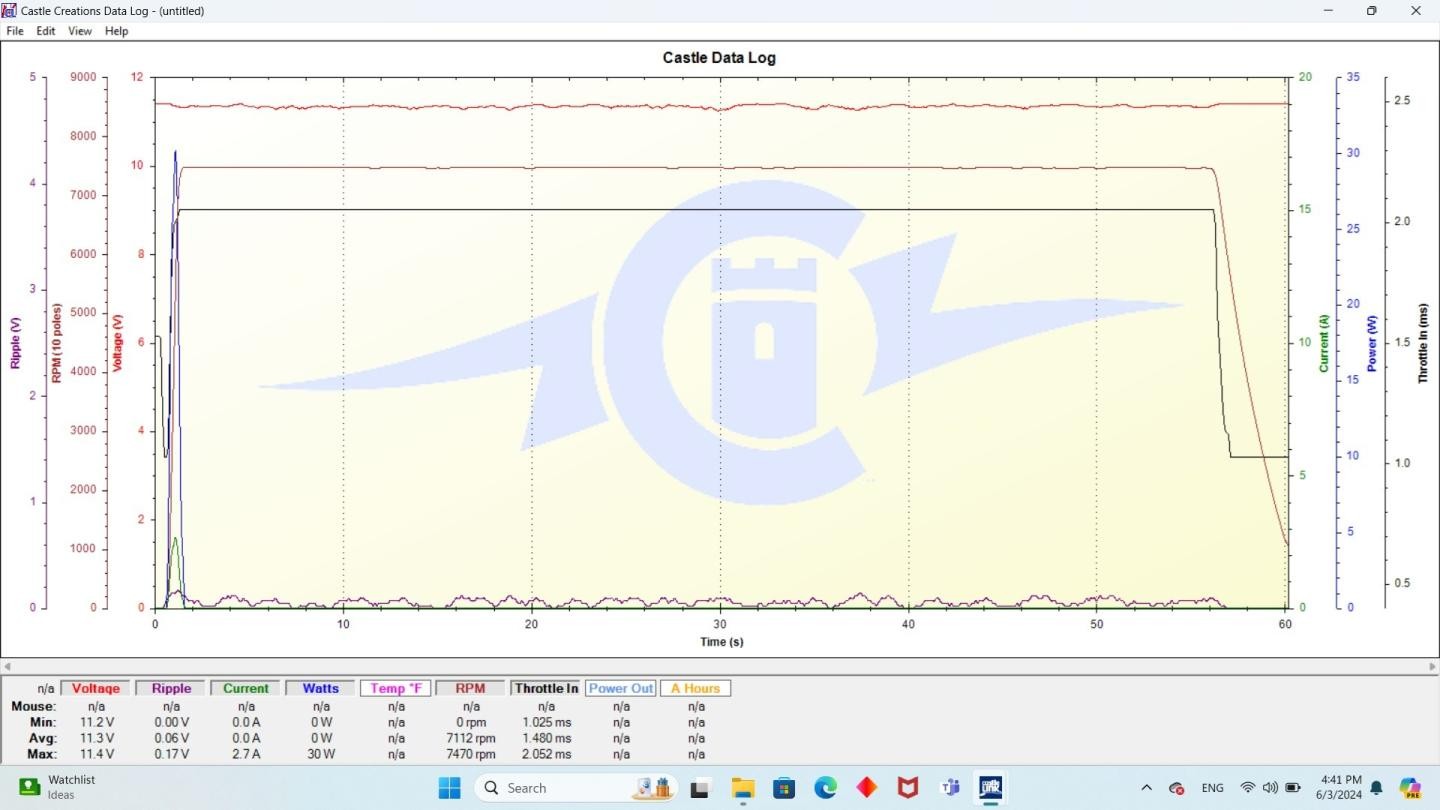Screen dimensions: 1440x810
Task: Open Microsoft Store from the taskbar
Action: 784,788
